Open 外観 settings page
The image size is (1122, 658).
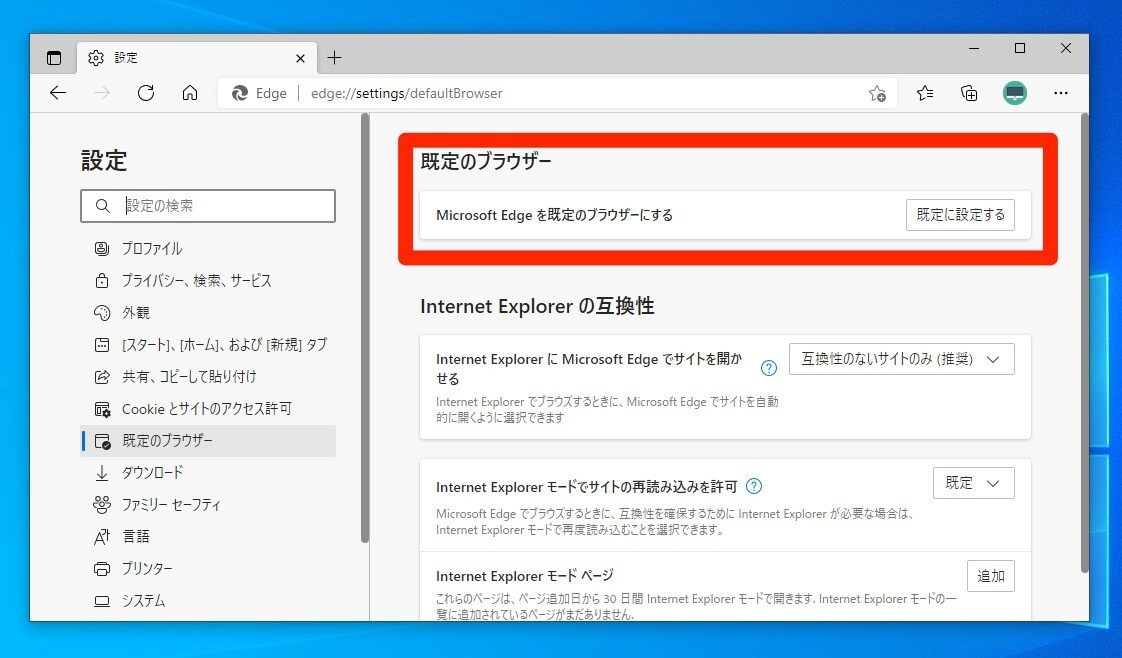click(208, 313)
